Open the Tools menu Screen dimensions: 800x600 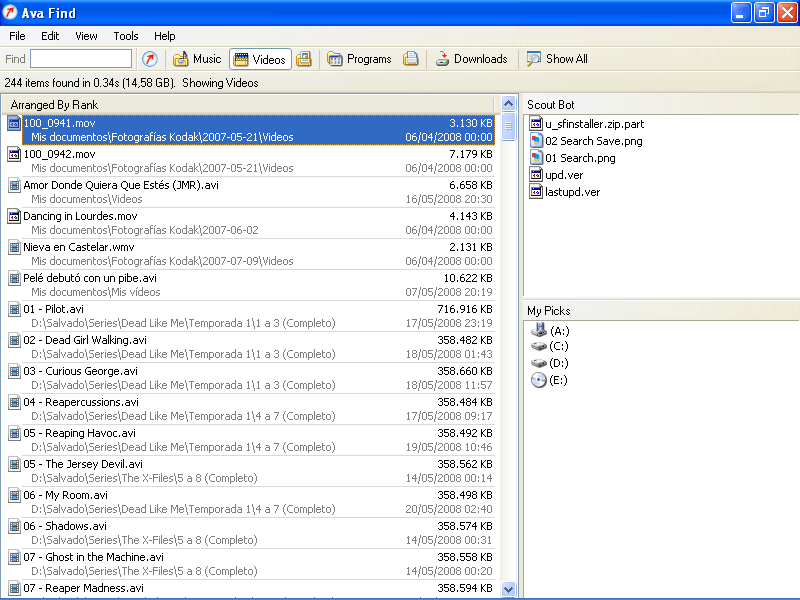[x=125, y=35]
